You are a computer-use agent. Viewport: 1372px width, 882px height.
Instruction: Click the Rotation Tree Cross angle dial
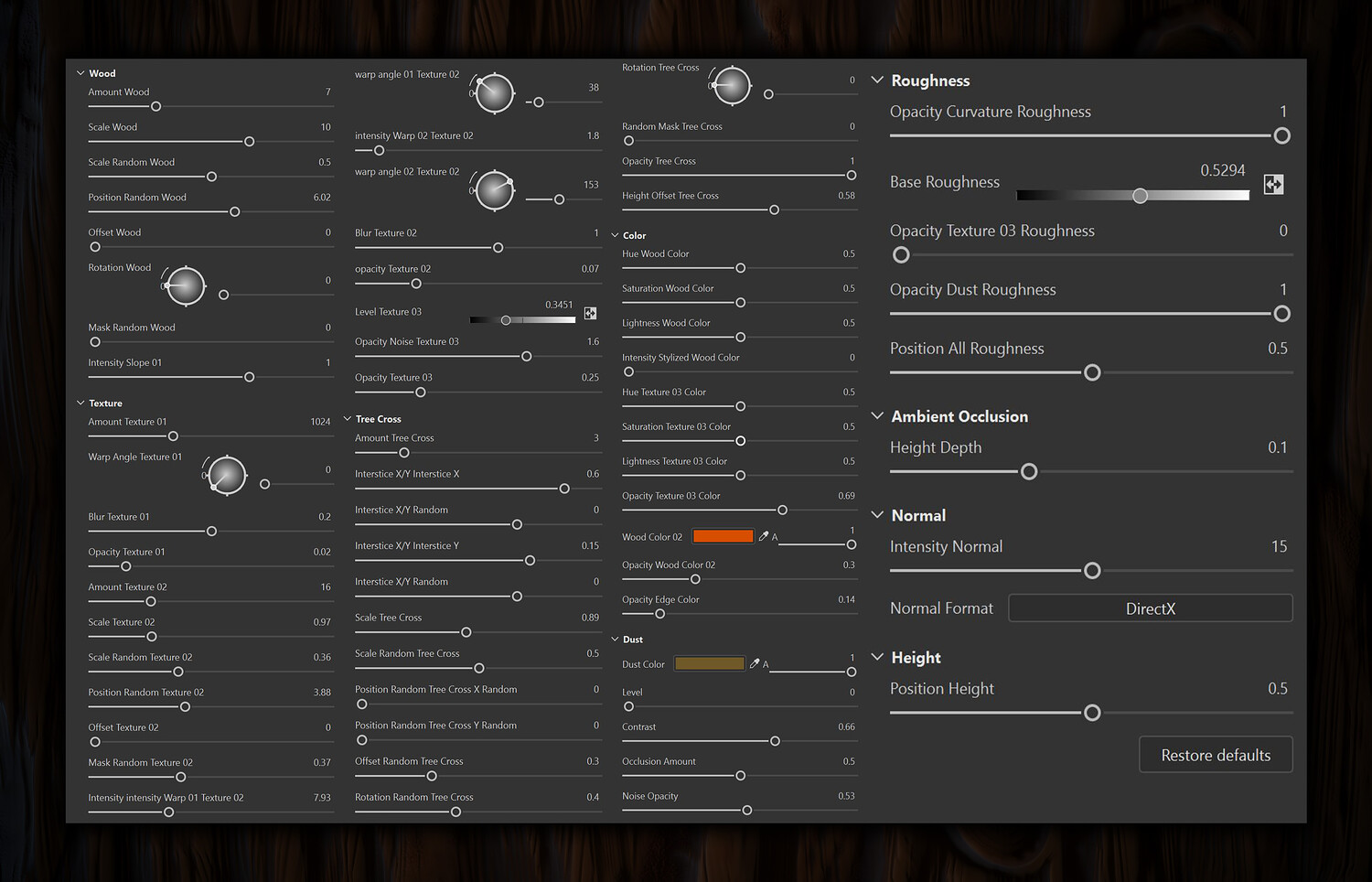pyautogui.click(x=732, y=86)
